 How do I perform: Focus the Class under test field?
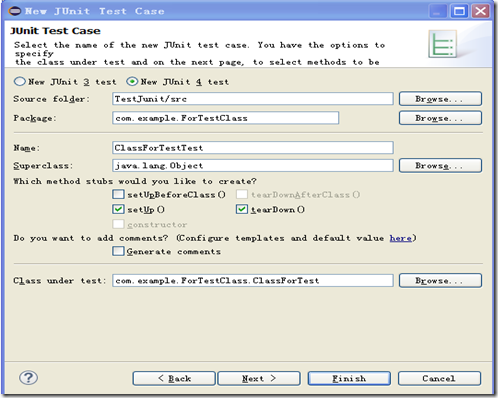pos(253,281)
